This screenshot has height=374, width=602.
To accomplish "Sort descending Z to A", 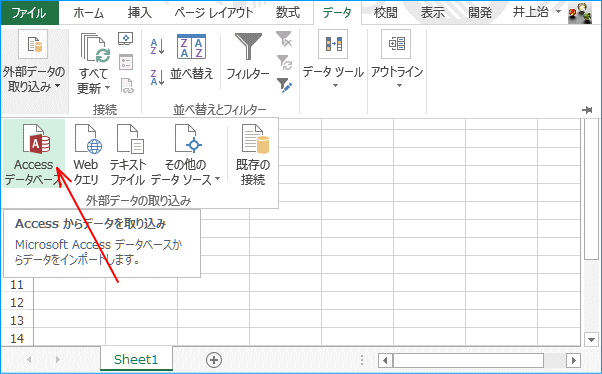I will click(x=157, y=77).
